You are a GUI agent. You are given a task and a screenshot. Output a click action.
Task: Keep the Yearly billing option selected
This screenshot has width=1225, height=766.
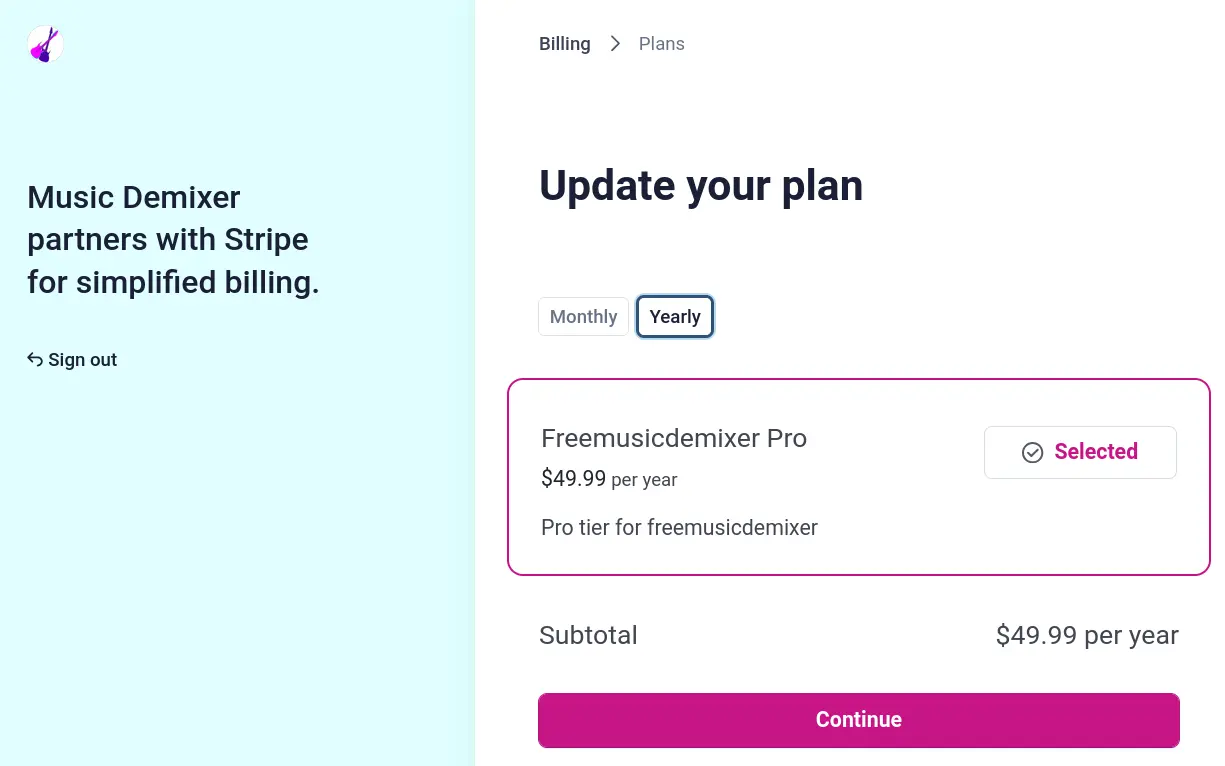(674, 316)
